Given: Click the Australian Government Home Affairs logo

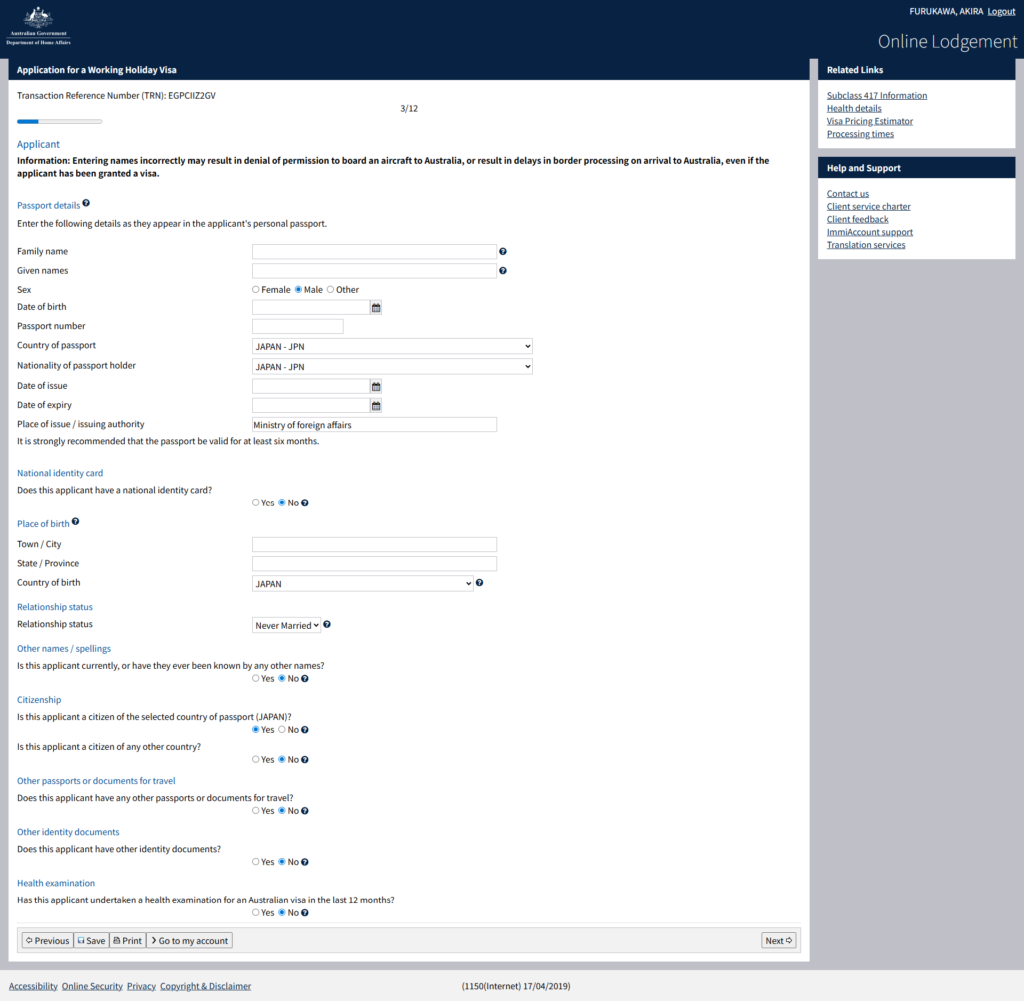Looking at the screenshot, I should coord(39,26).
